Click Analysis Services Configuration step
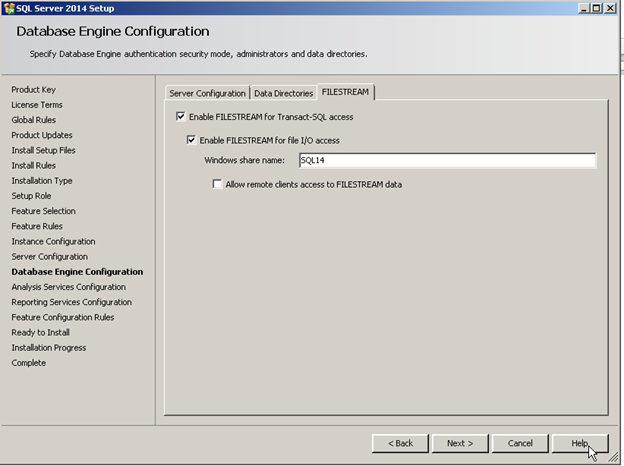This screenshot has width=624, height=466. coord(68,287)
